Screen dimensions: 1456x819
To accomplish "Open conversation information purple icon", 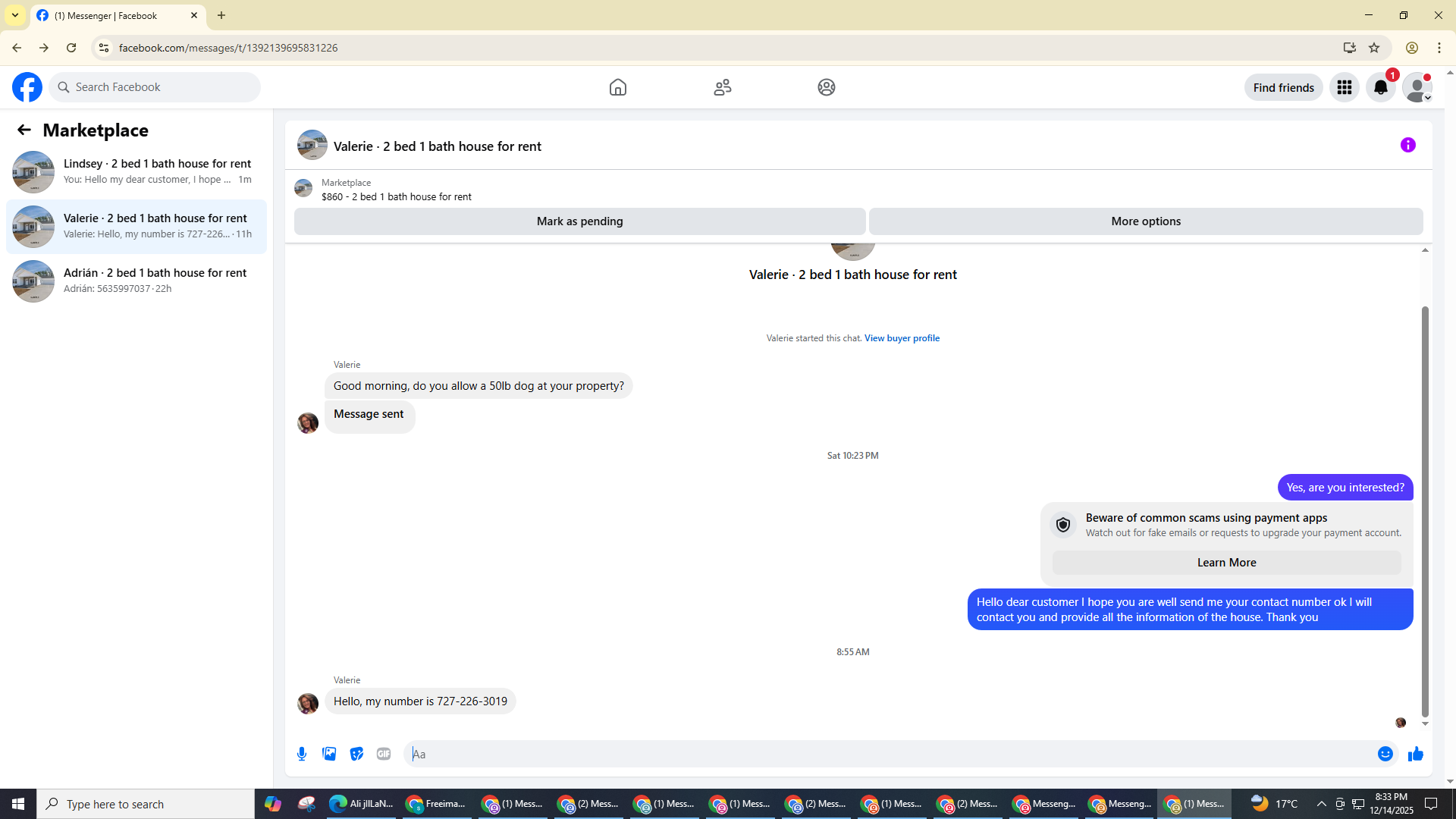I will tap(1408, 145).
